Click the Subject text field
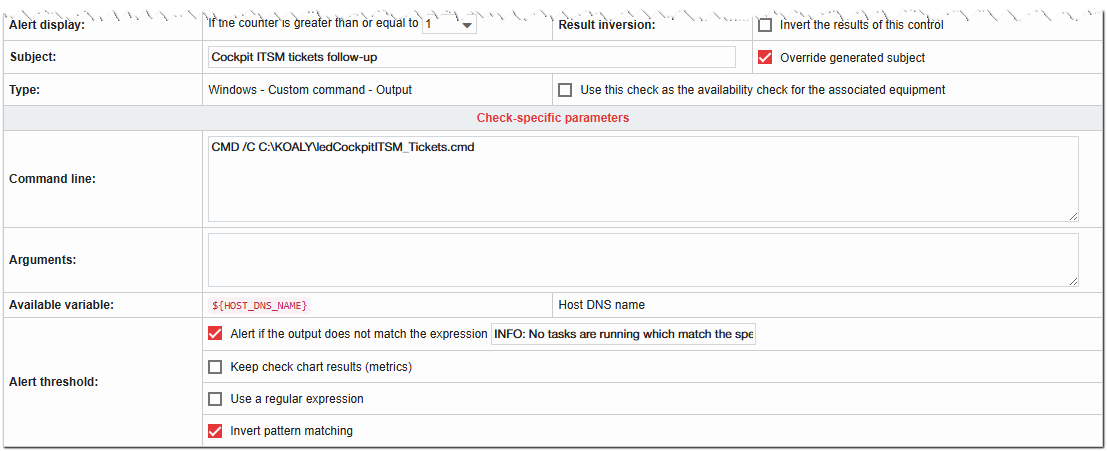The width and height of the screenshot is (1107, 451). click(x=471, y=57)
